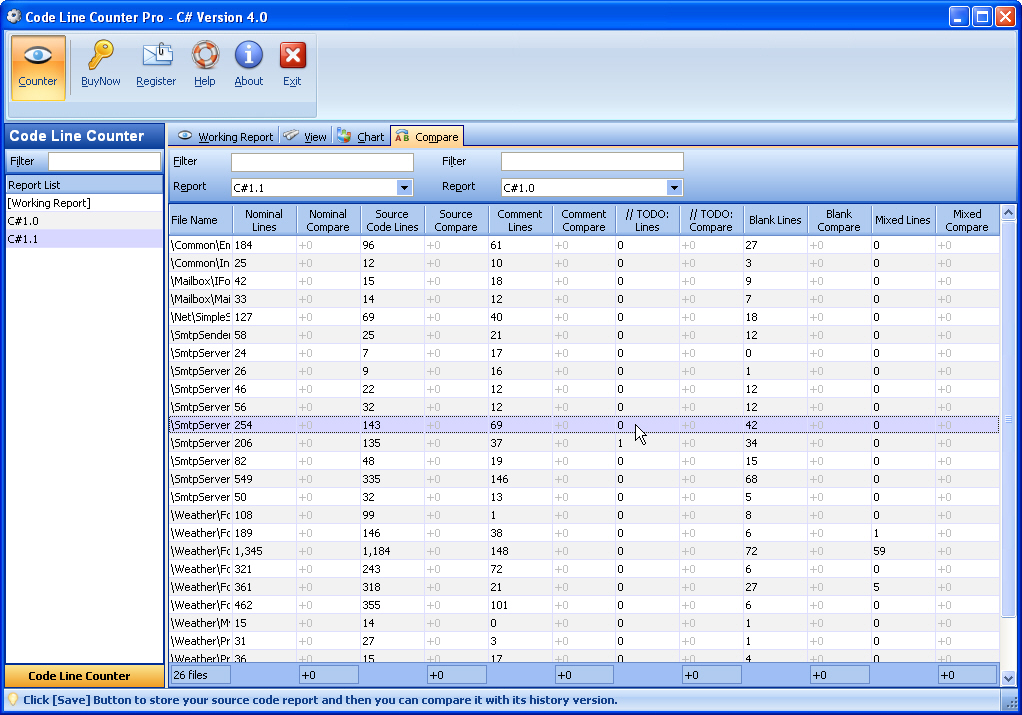
Task: Click the Register envelope icon
Action: 157,55
